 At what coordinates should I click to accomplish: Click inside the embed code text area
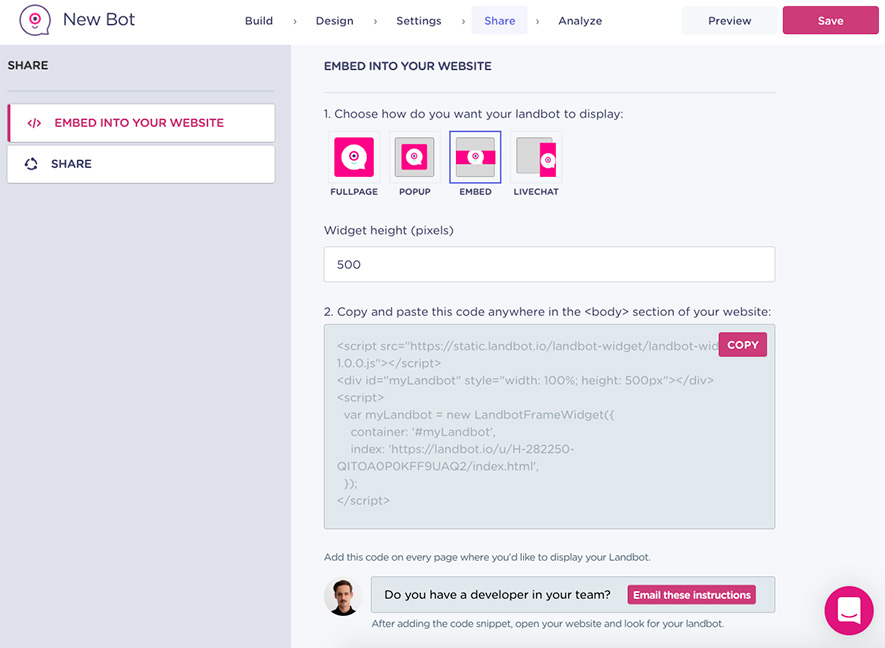(549, 427)
